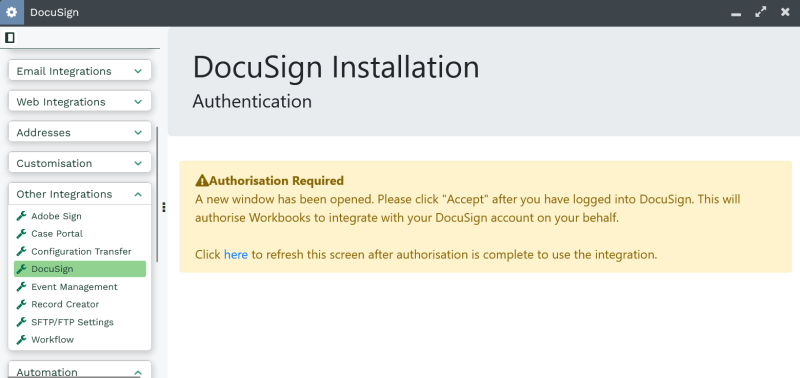The width and height of the screenshot is (800, 378).
Task: Click wrench icon next to SFTP/FTP Settings
Action: (x=21, y=322)
